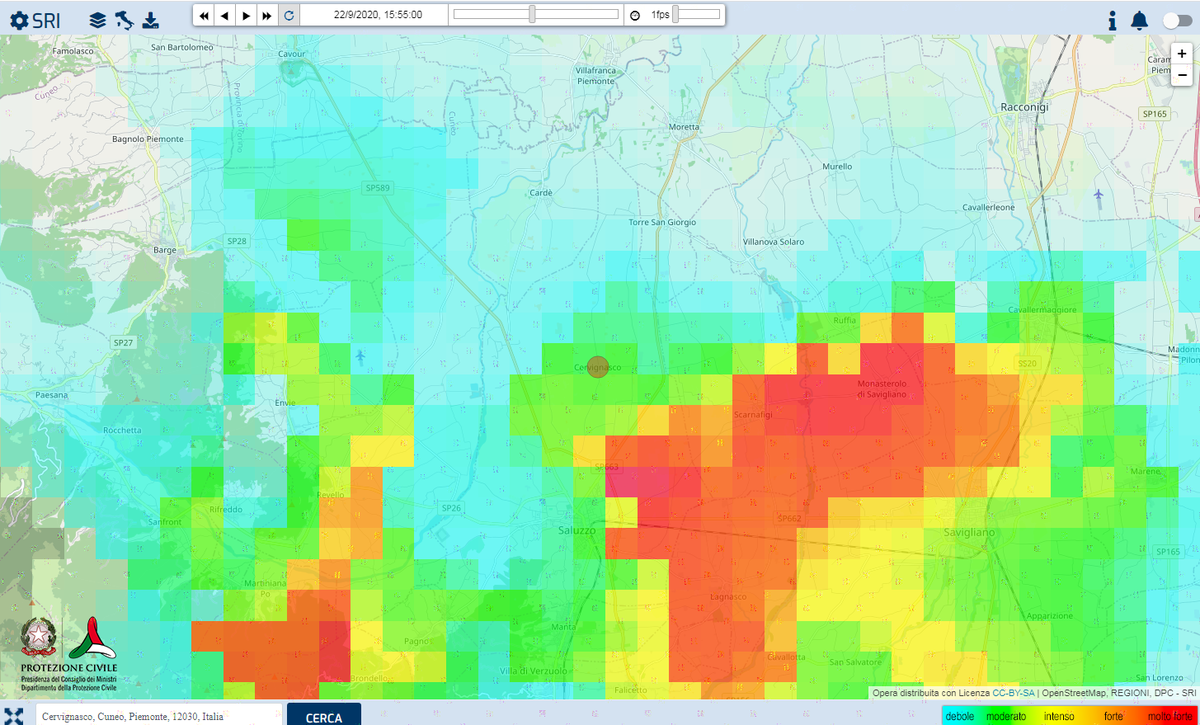Step back one frame
The image size is (1200, 725).
225,16
